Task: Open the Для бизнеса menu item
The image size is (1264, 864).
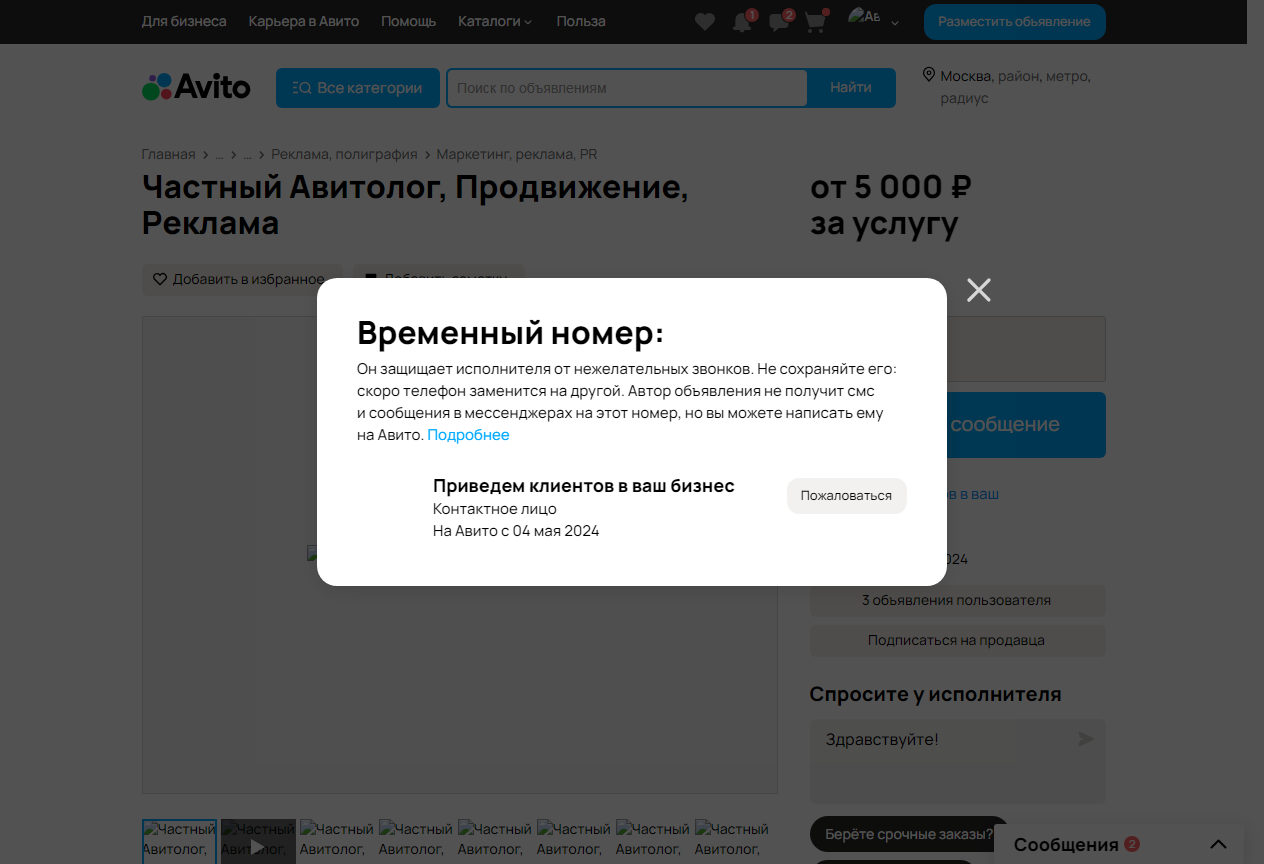Action: click(x=184, y=21)
